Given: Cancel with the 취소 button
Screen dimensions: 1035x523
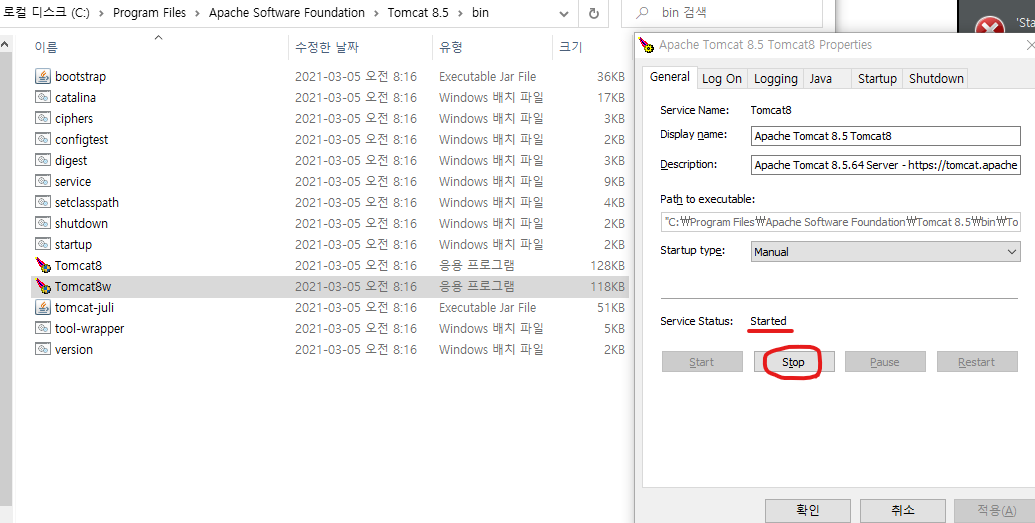Looking at the screenshot, I should (x=902, y=510).
